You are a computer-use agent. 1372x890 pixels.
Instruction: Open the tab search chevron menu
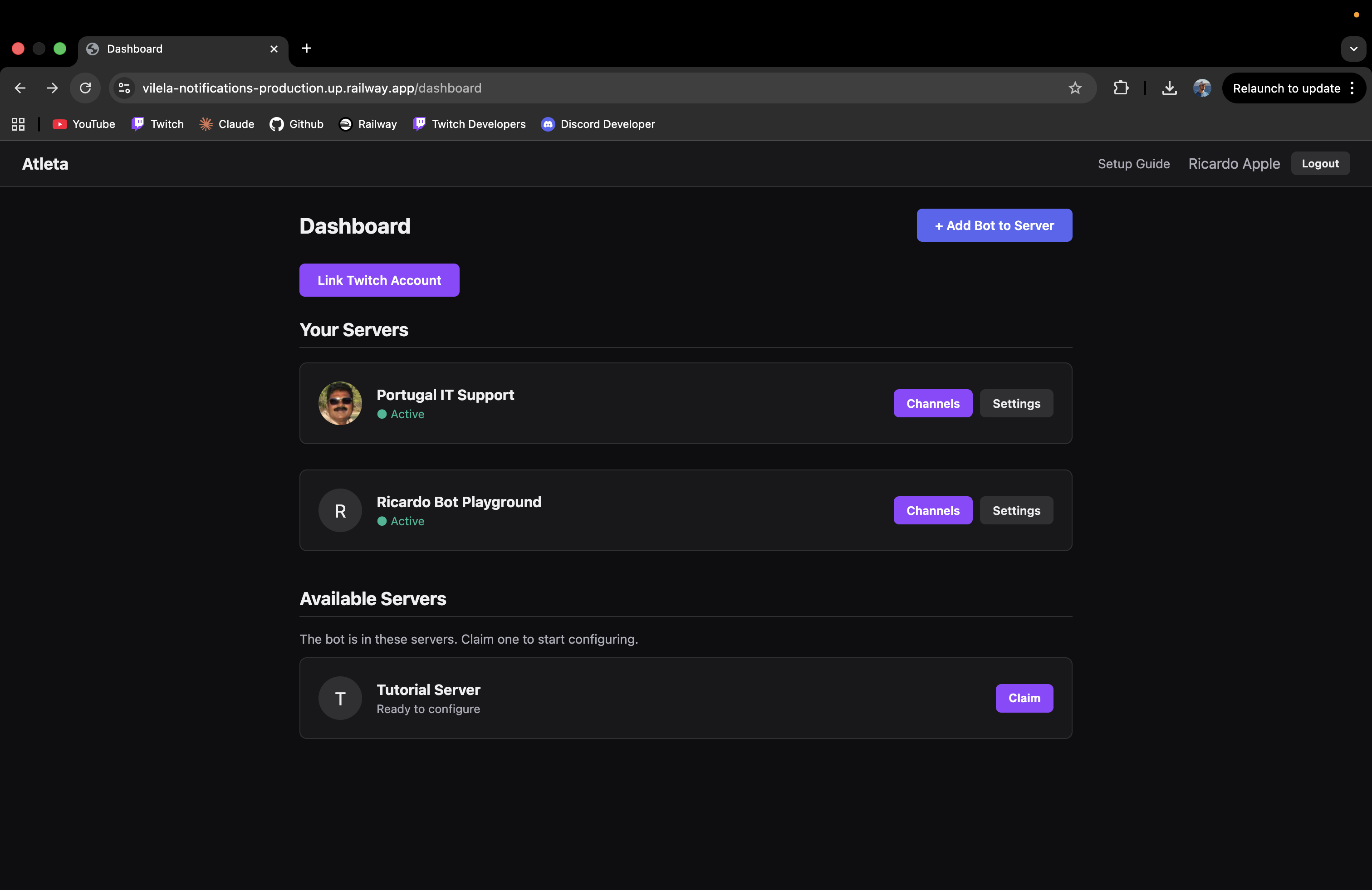pyautogui.click(x=1353, y=49)
